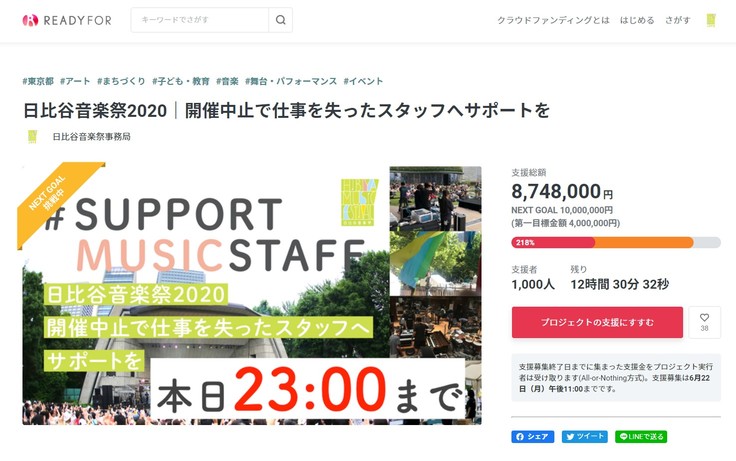
Task: Click the heart favorite icon button
Action: 705,322
